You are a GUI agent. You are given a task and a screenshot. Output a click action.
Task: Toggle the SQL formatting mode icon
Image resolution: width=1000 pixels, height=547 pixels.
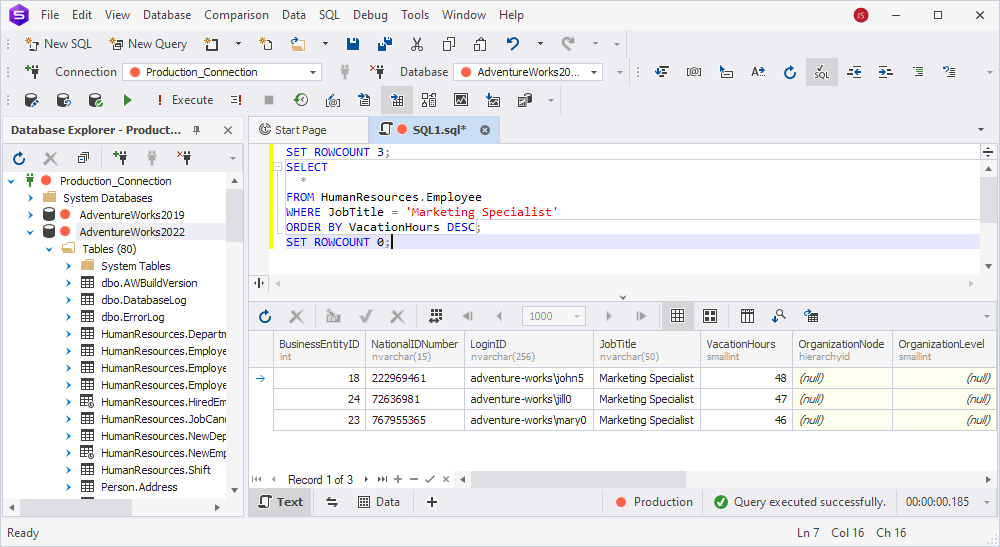click(x=821, y=72)
